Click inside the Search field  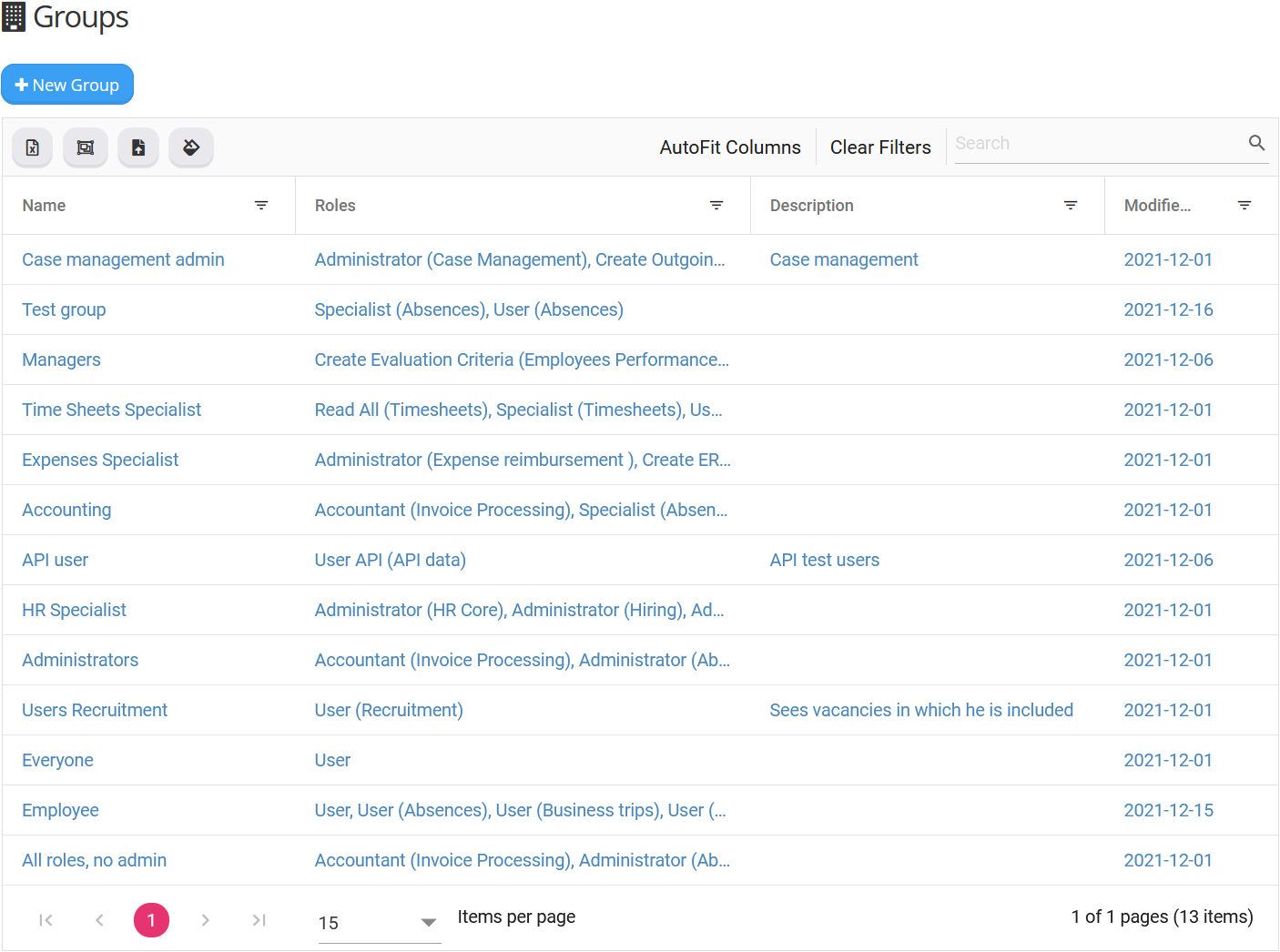coord(1074,143)
